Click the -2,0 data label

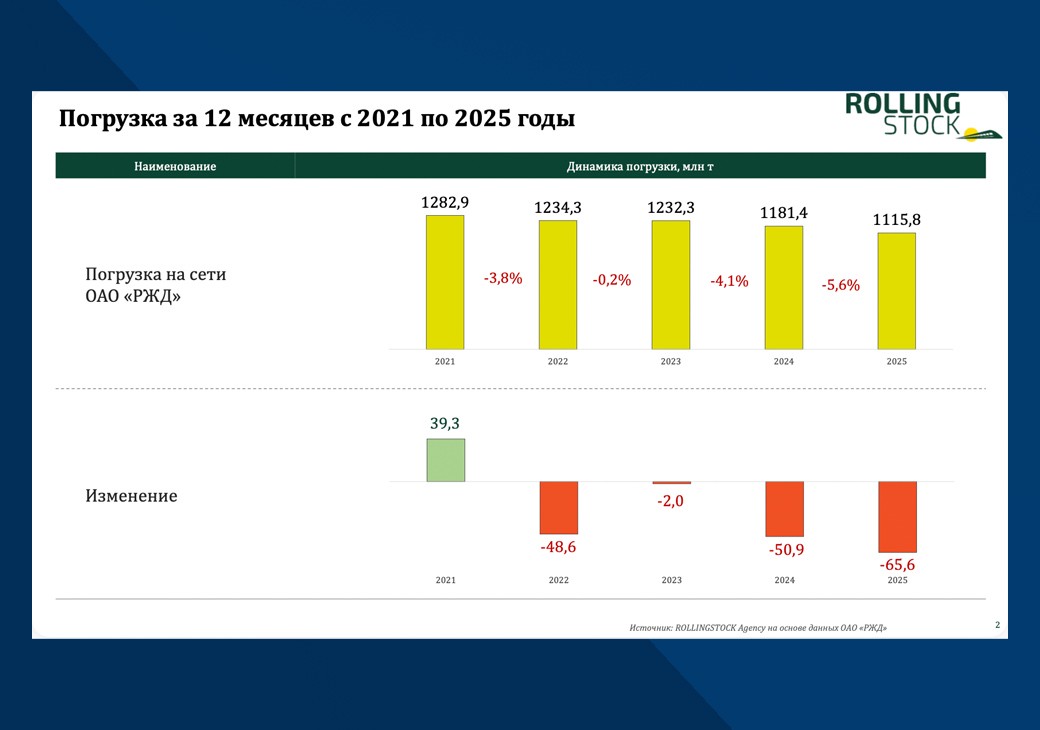tap(670, 501)
